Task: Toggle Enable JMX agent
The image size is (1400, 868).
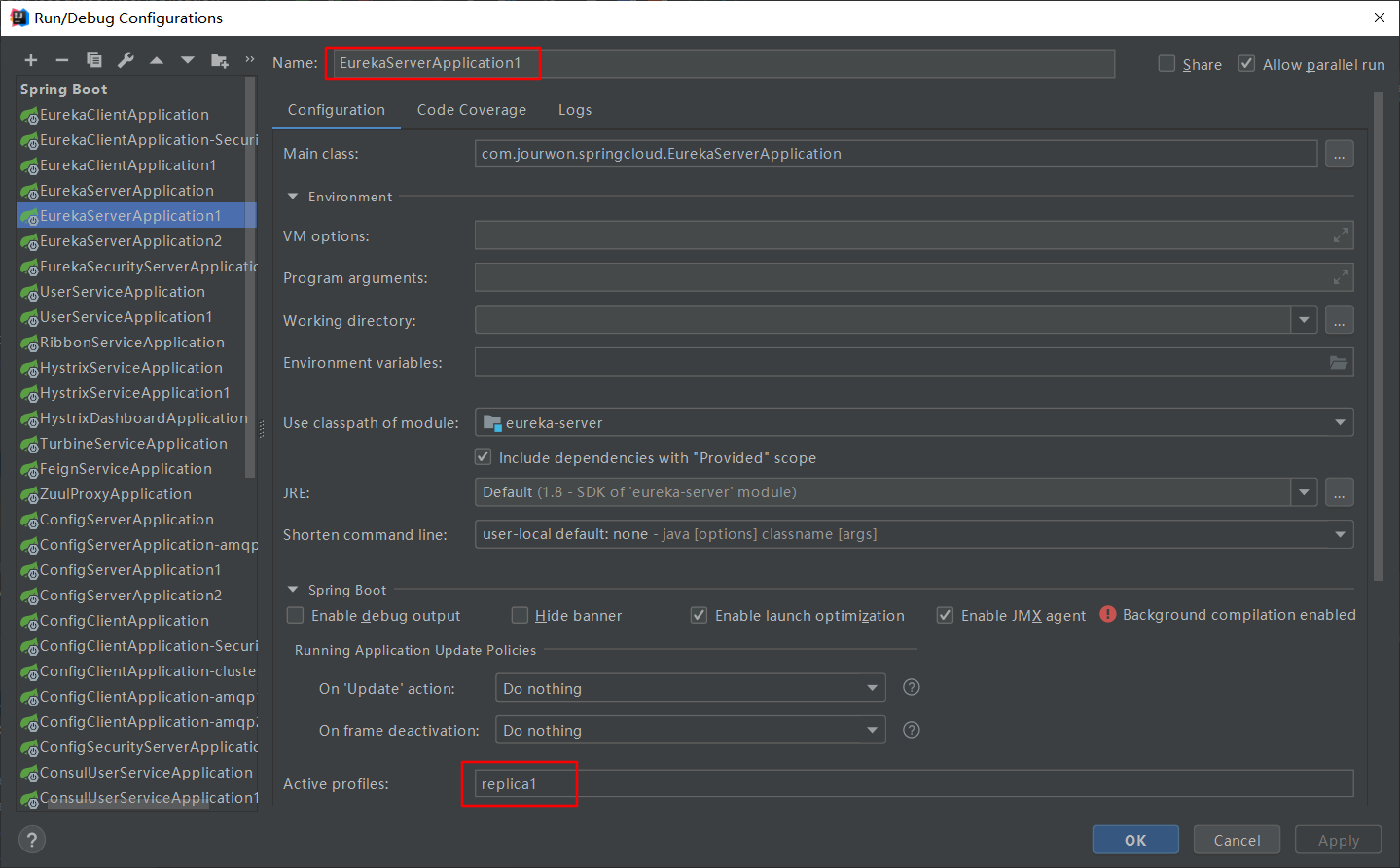Action: coord(945,615)
